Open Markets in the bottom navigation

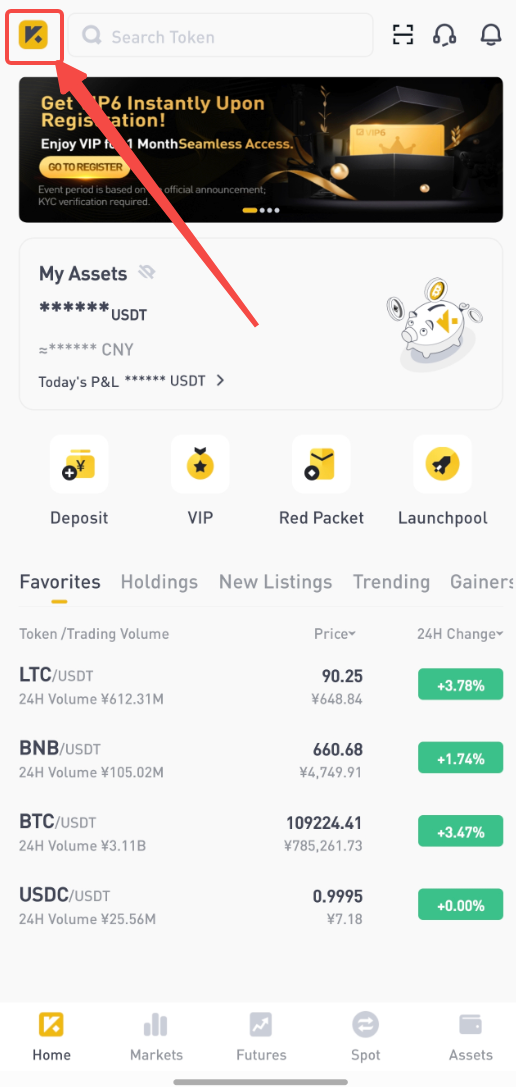click(x=157, y=1038)
